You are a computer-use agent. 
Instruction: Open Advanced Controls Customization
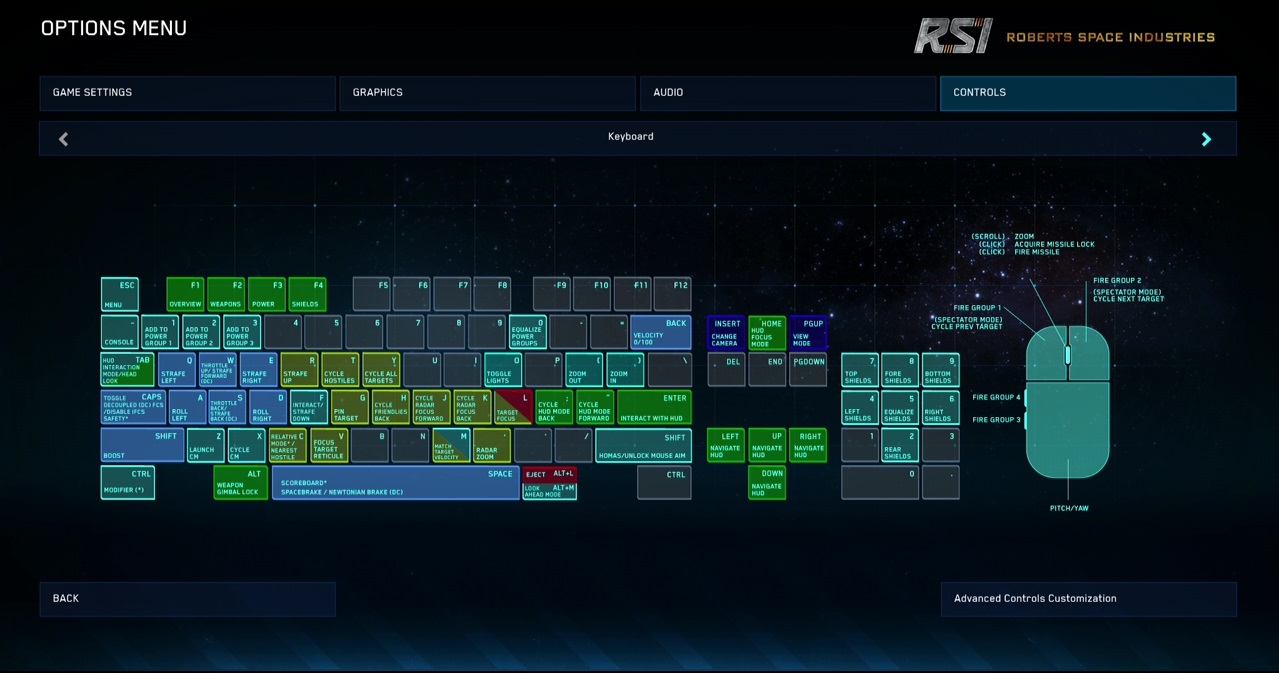tap(1088, 599)
